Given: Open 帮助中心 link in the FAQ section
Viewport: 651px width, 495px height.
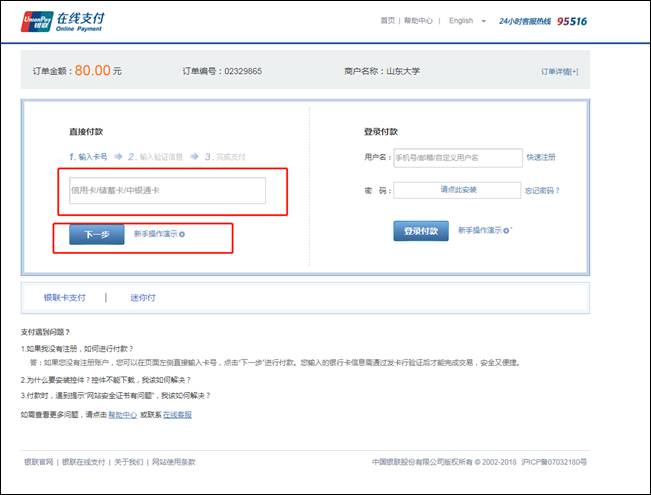Looking at the screenshot, I should click(122, 414).
